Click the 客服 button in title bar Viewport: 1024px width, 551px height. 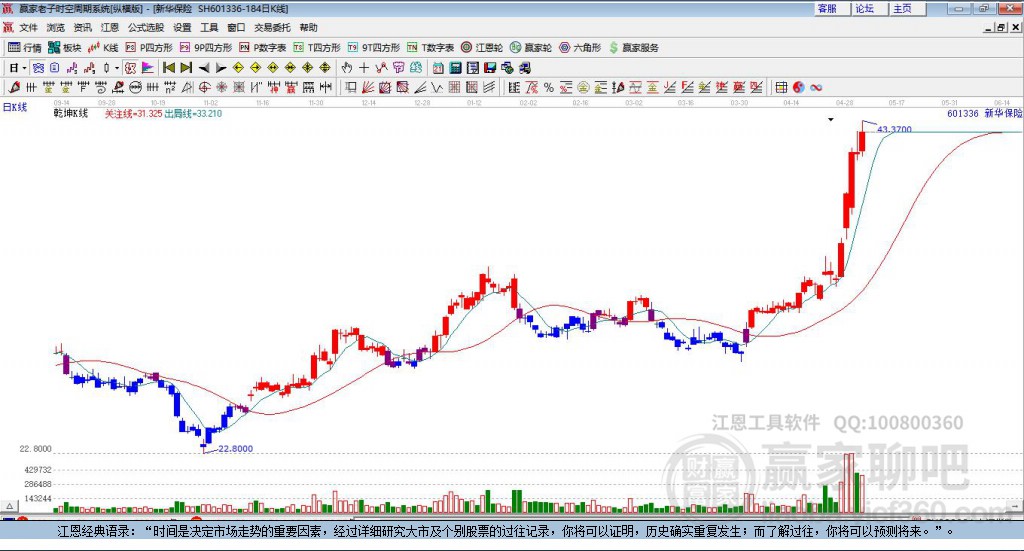[x=830, y=8]
